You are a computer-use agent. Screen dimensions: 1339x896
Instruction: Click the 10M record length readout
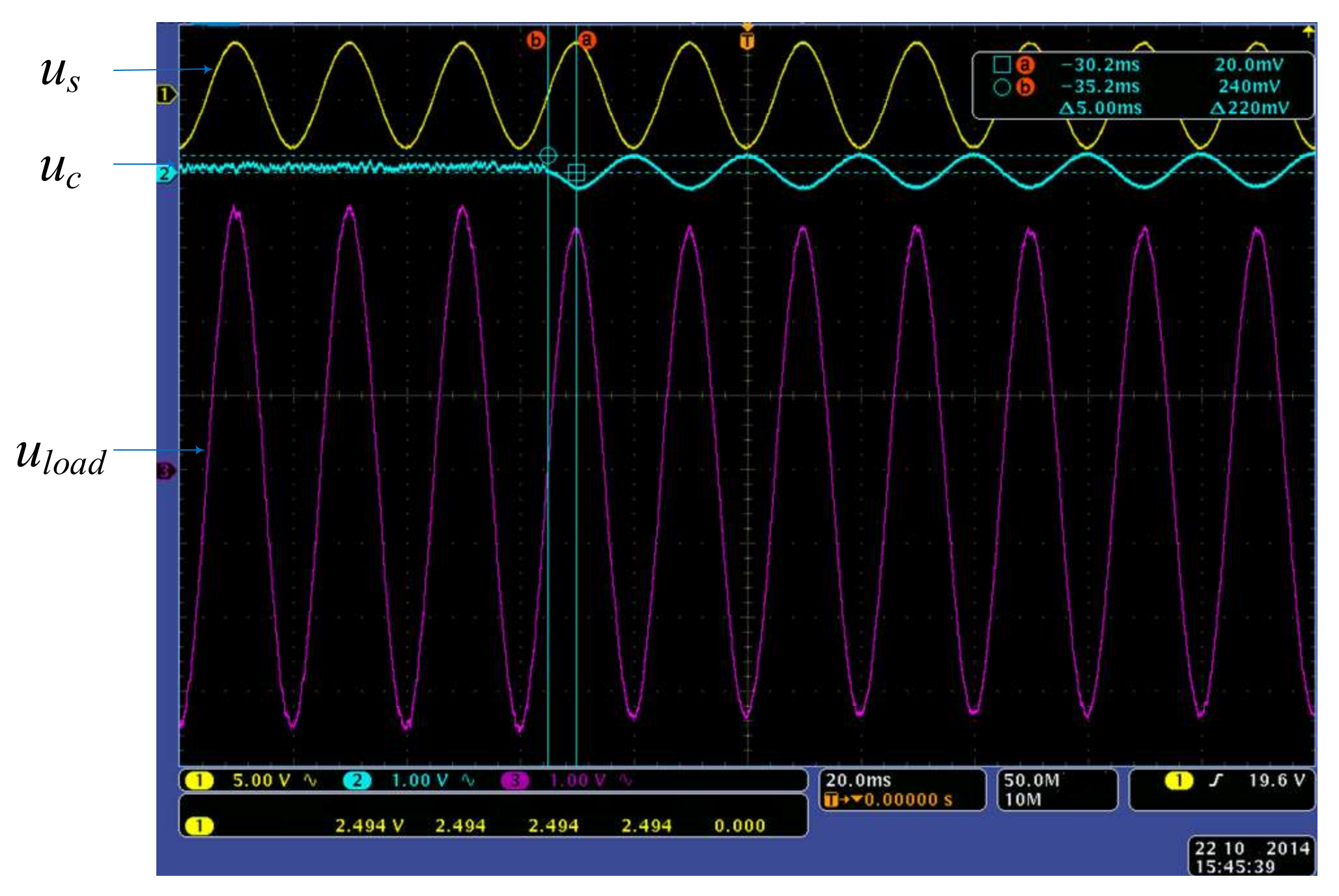(1022, 800)
